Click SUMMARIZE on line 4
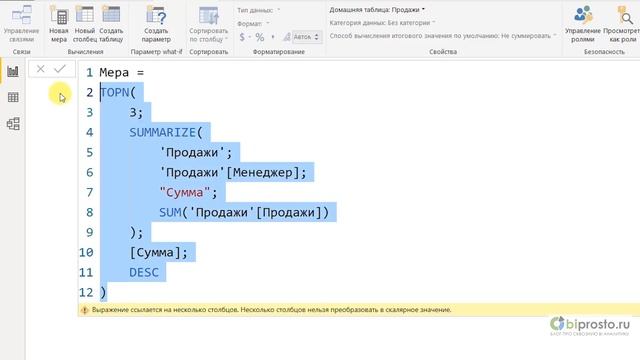This screenshot has height=360, width=640. [x=163, y=133]
